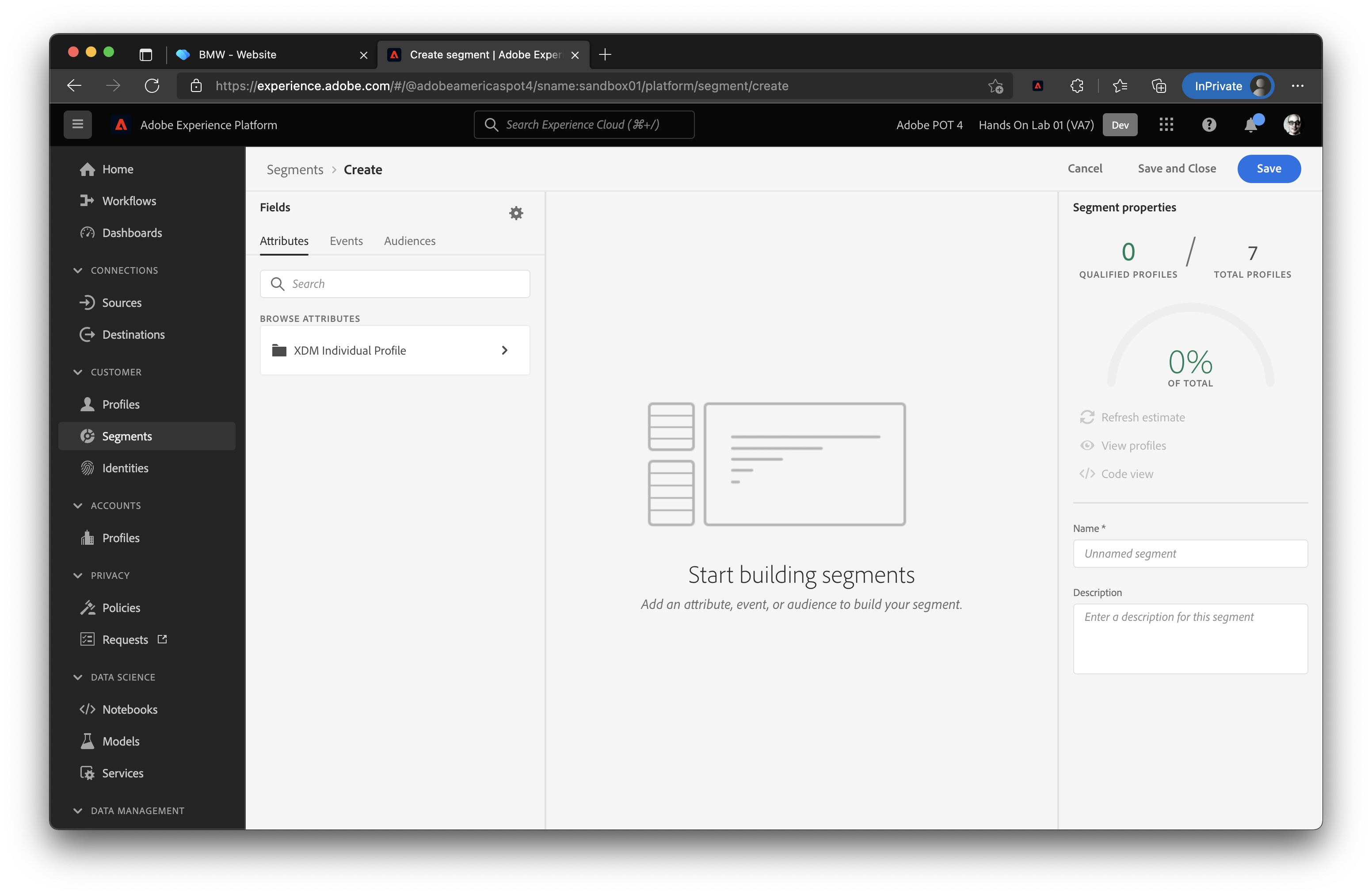Switch to BMW - Website browser tab

click(x=272, y=54)
